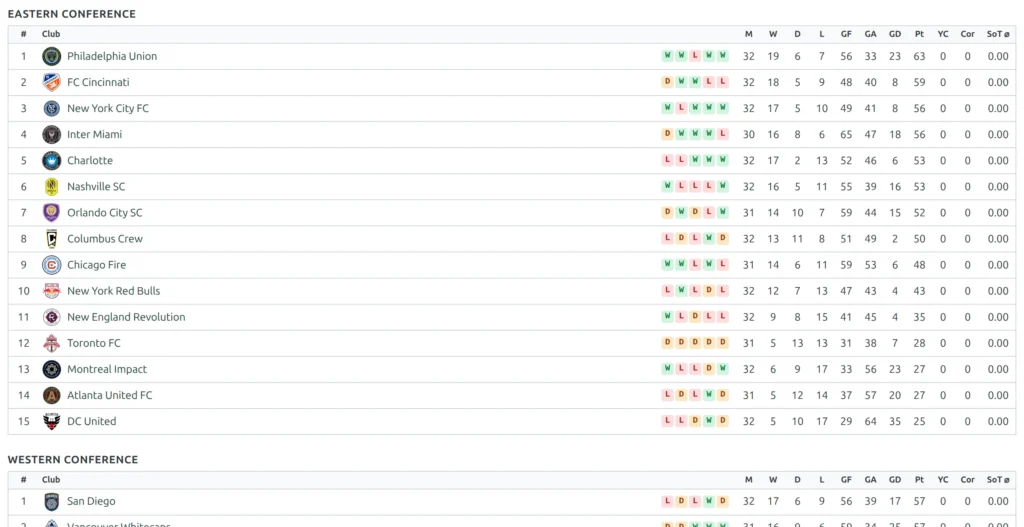This screenshot has height=527, width=1024.
Task: Open the FC Cincinnati team link
Action: click(99, 82)
